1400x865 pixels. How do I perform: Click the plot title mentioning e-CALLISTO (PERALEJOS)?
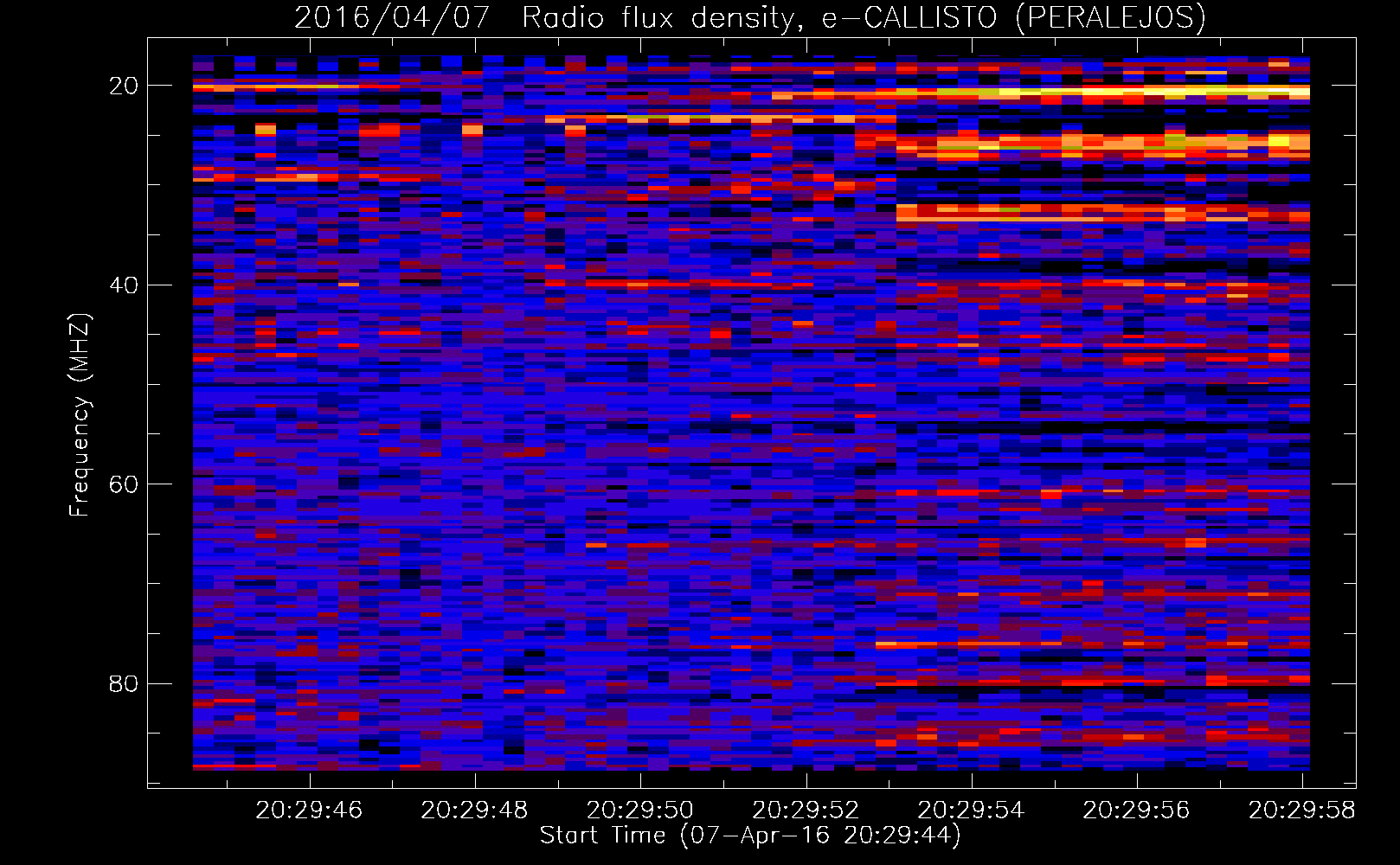click(750, 17)
